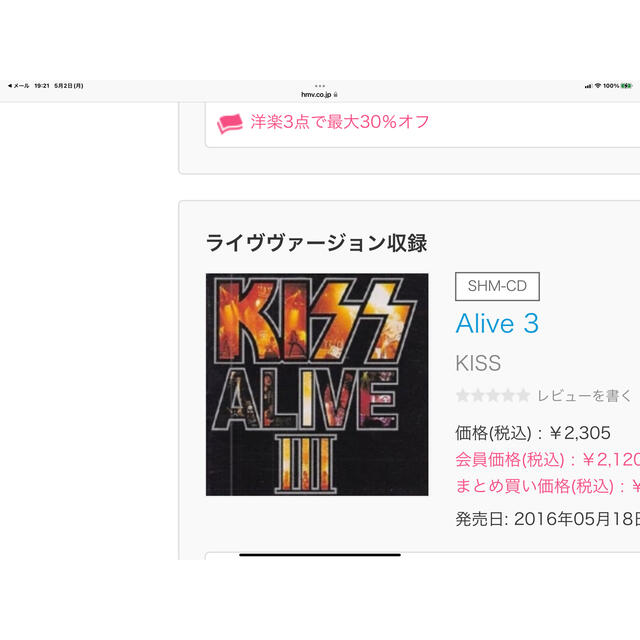640x640 pixels.
Task: Tap the pink book campaign icon
Action: [229, 123]
